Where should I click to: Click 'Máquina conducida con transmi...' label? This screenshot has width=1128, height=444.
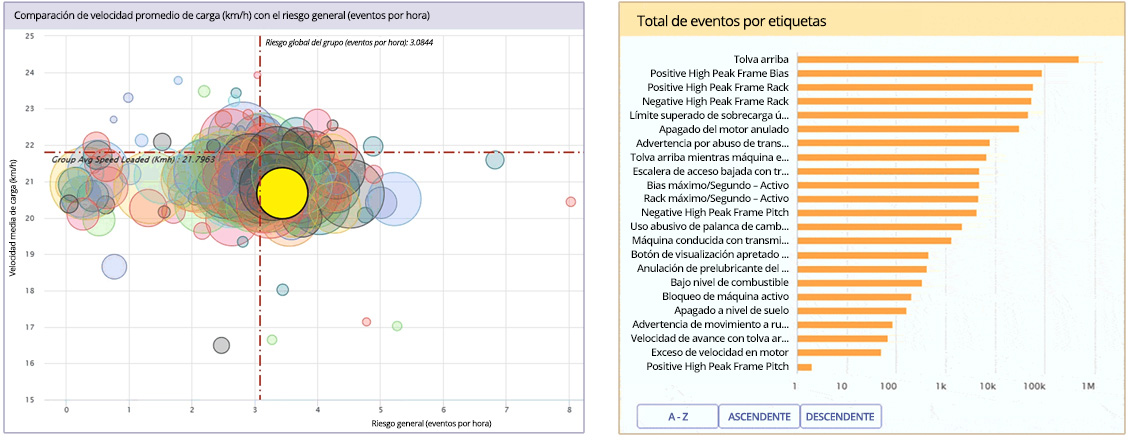pos(710,240)
